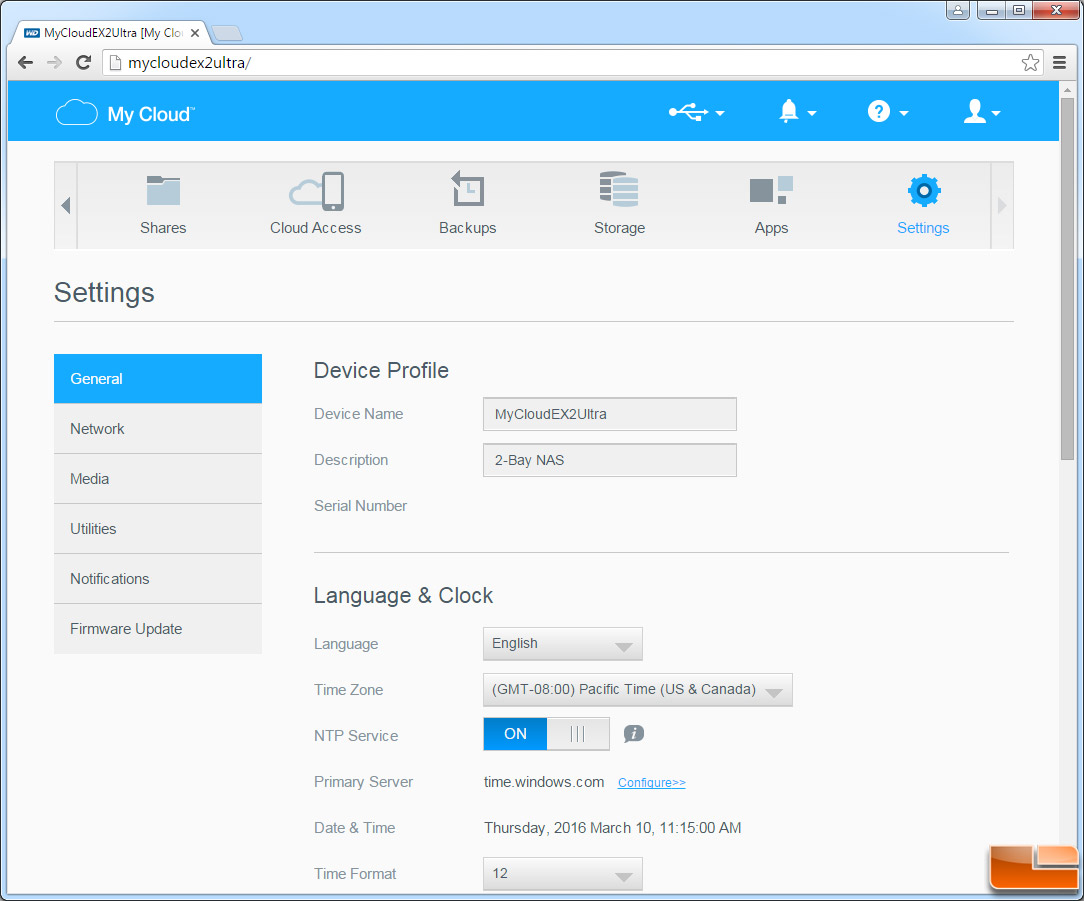Open the Chrome hamburger menu

[x=1059, y=63]
